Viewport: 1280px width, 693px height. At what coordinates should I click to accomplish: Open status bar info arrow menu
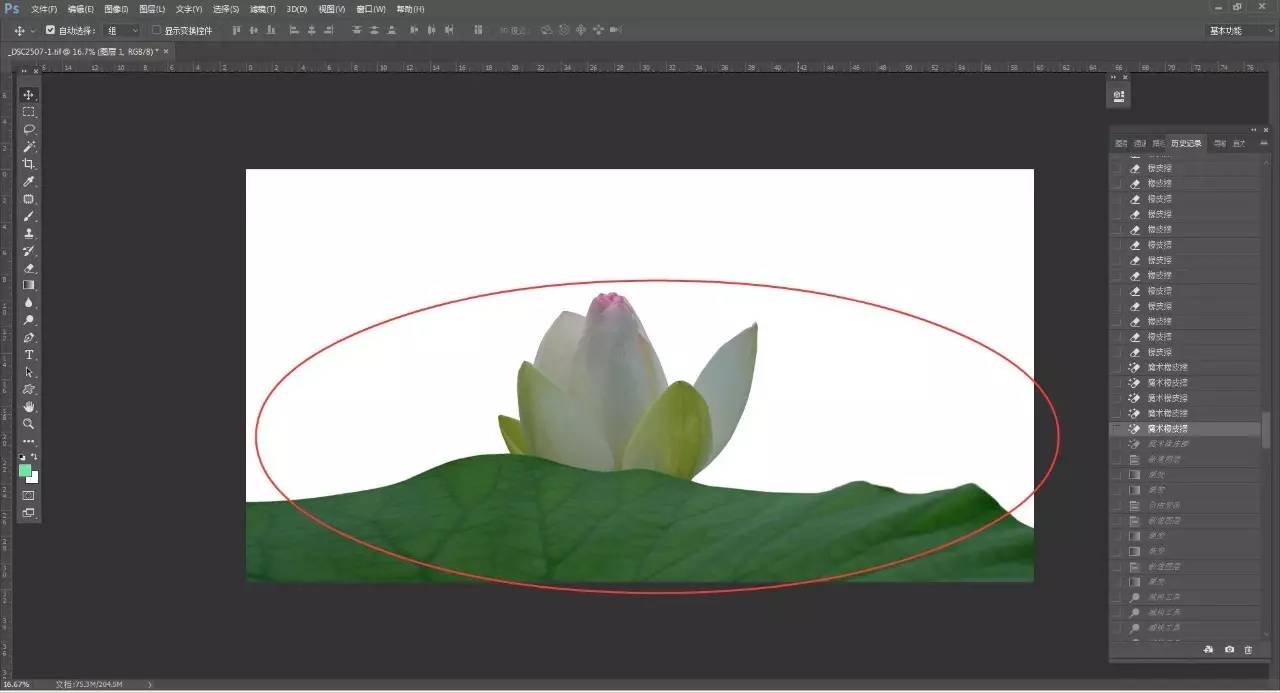point(151,685)
